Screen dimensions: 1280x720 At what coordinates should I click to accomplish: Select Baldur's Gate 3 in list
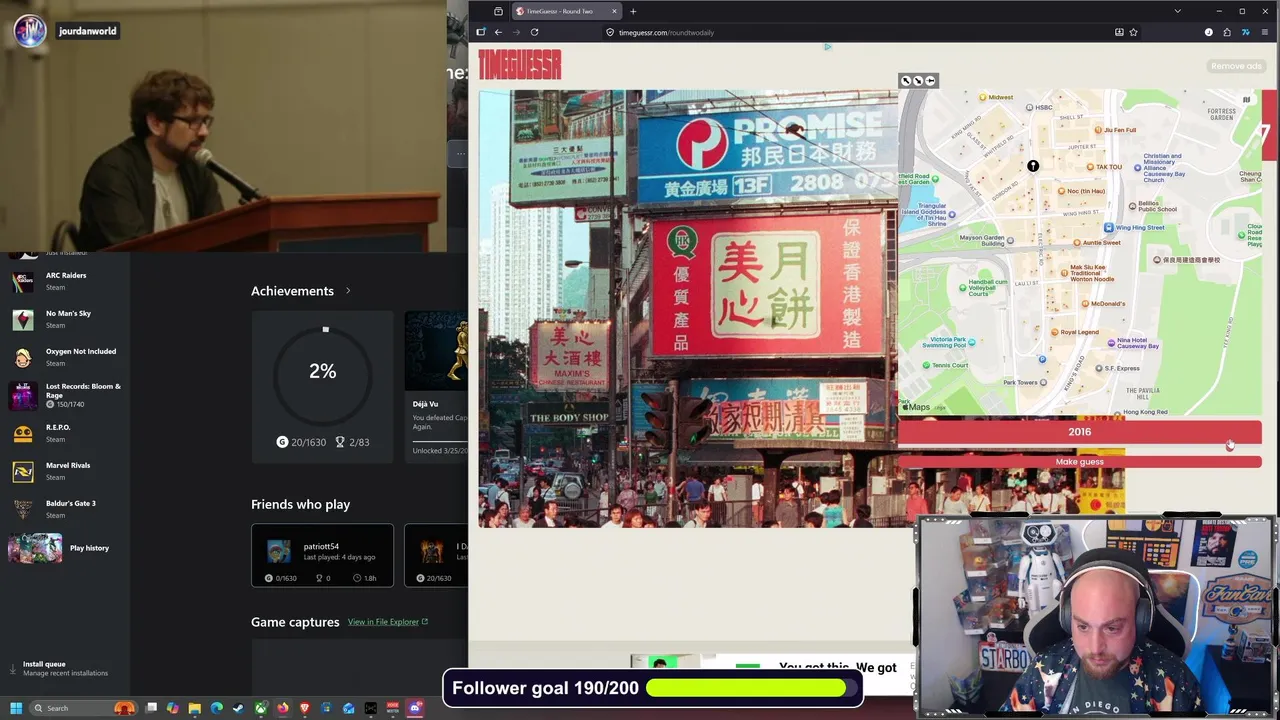point(65,509)
